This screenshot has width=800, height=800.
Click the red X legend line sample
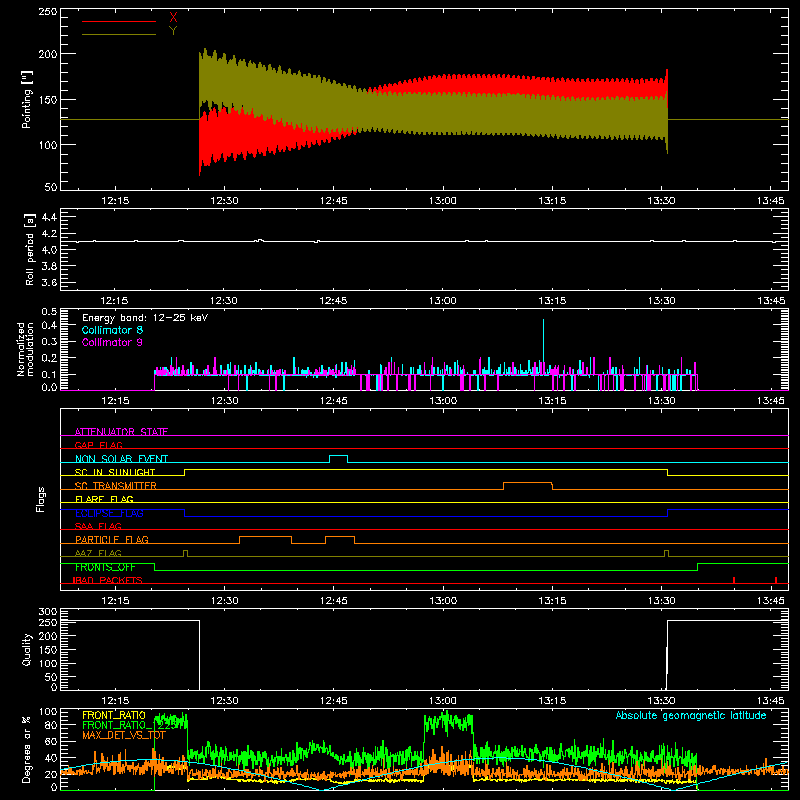(x=119, y=21)
